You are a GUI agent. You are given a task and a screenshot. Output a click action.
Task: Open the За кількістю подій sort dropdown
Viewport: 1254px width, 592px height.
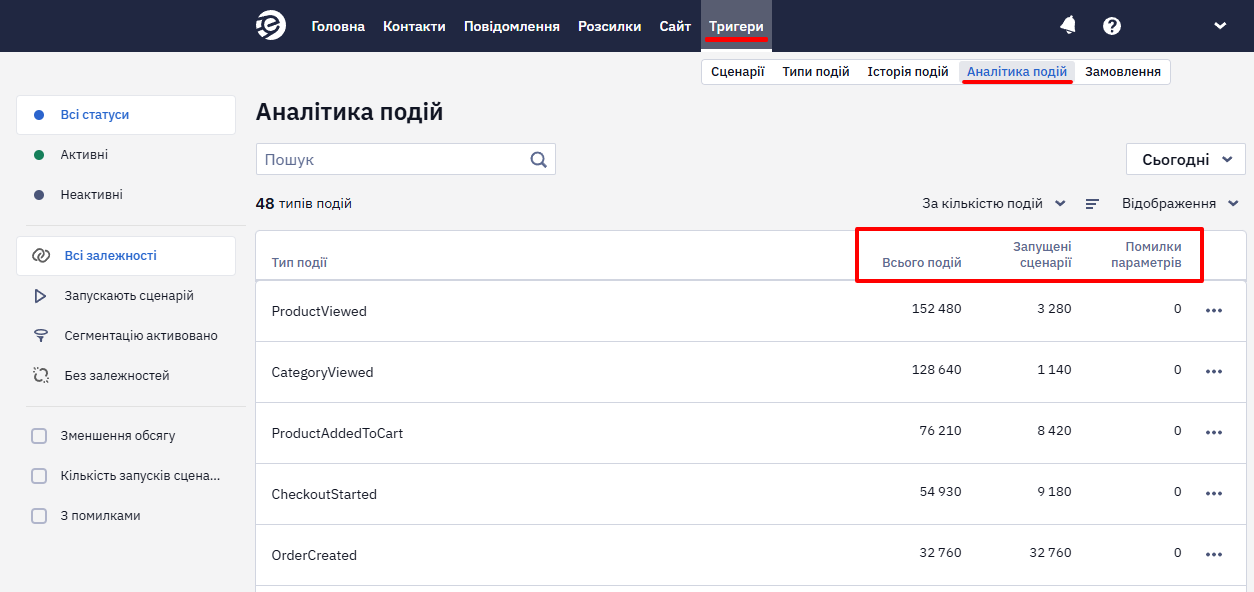[x=994, y=204]
